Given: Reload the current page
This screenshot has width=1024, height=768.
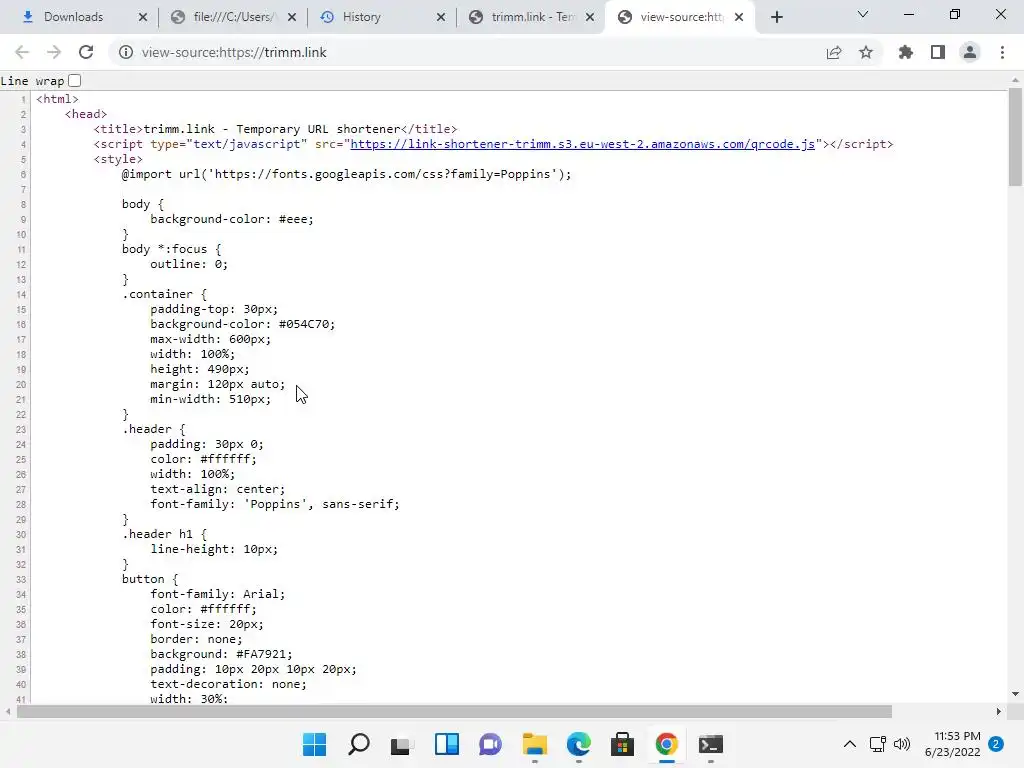Looking at the screenshot, I should (x=86, y=52).
